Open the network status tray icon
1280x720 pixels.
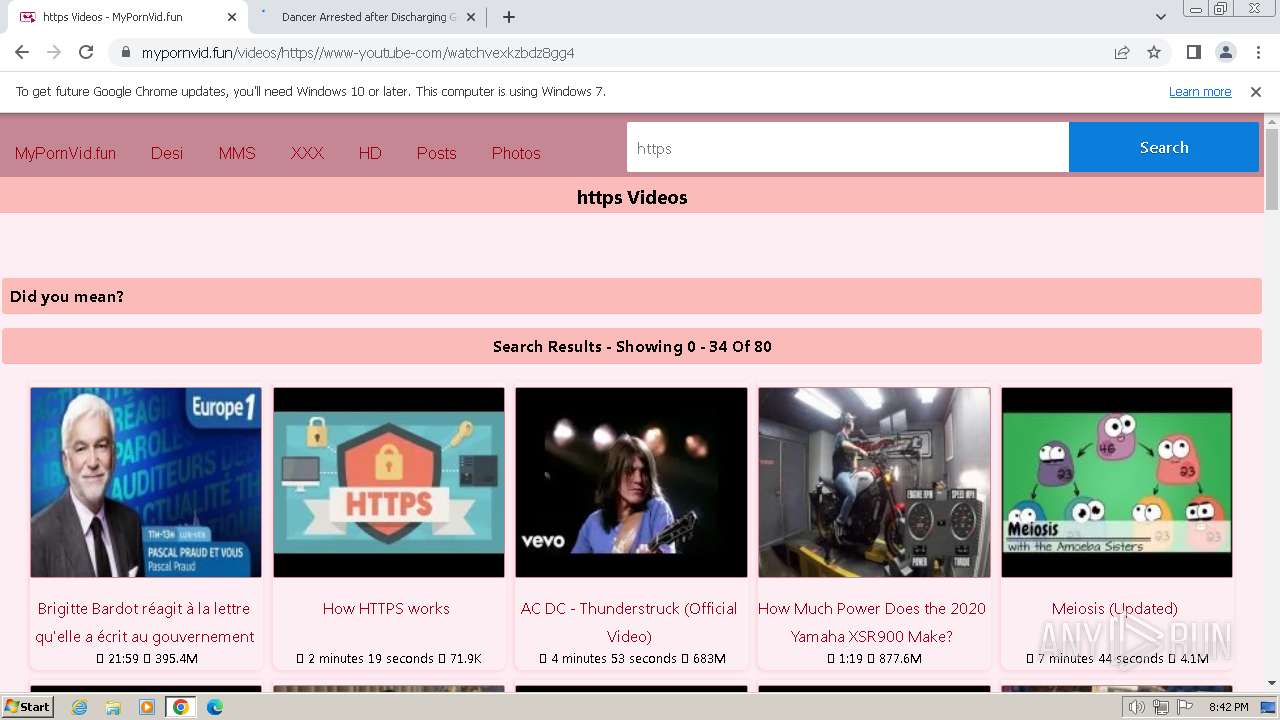(x=1160, y=707)
